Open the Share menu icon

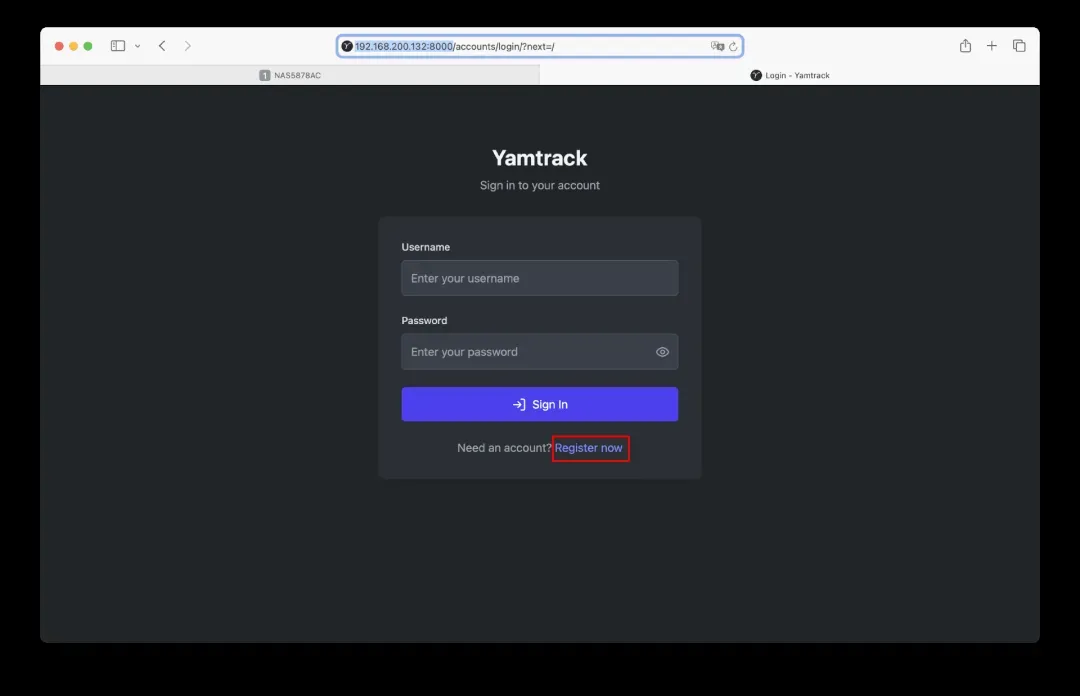pos(965,46)
